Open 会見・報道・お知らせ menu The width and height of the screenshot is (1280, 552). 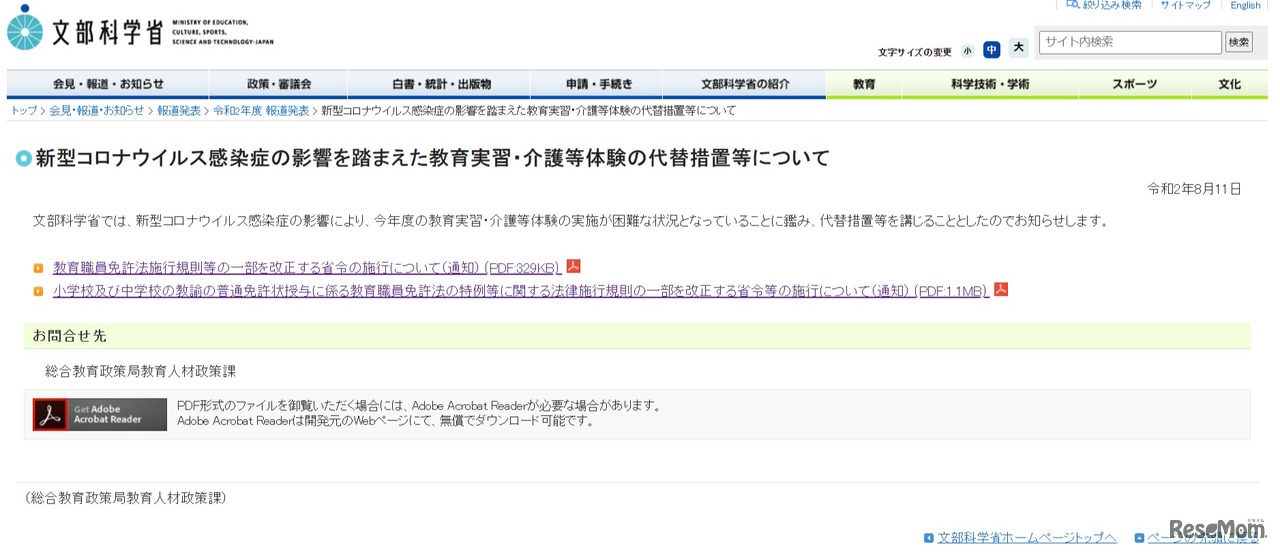(108, 85)
